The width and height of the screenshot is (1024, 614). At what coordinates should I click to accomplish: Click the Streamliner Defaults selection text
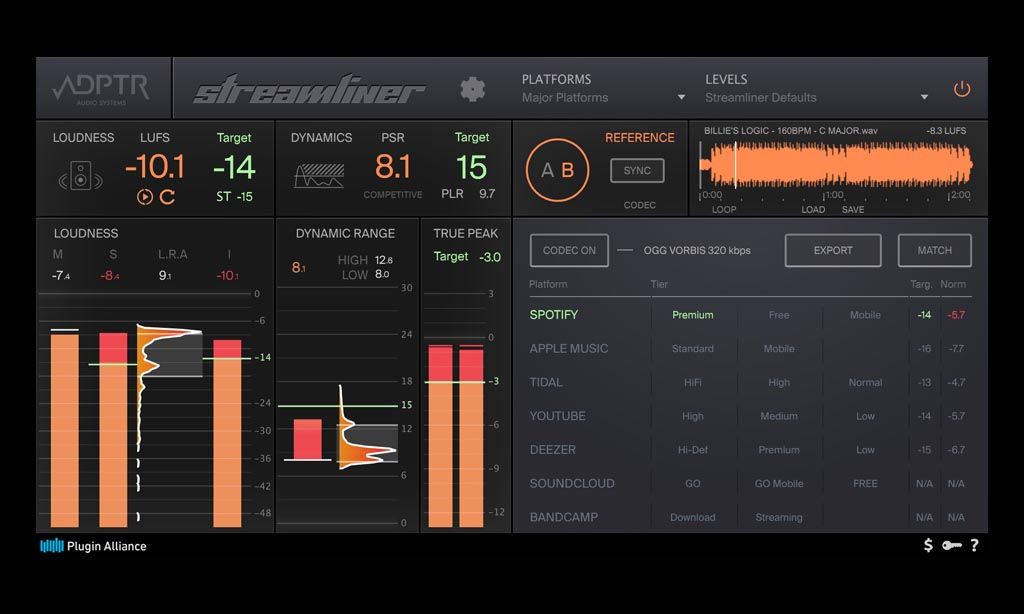[x=761, y=97]
